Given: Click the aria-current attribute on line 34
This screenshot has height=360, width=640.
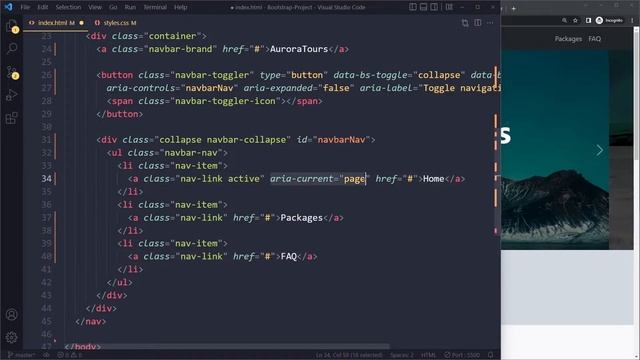Looking at the screenshot, I should [x=302, y=179].
